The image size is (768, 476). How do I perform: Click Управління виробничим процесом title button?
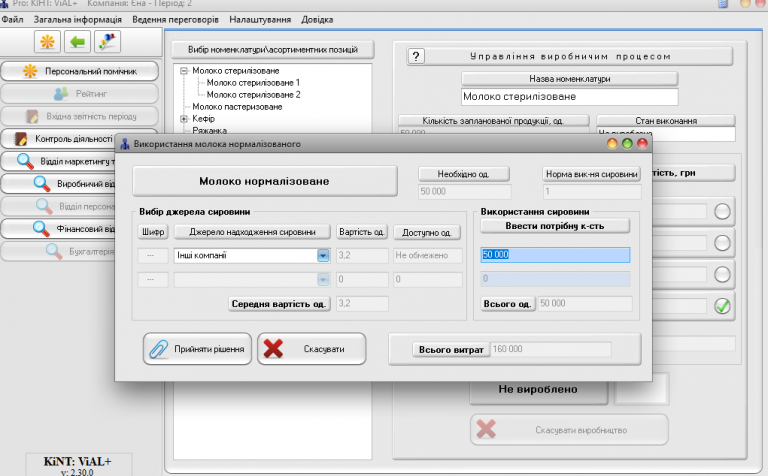pyautogui.click(x=570, y=56)
